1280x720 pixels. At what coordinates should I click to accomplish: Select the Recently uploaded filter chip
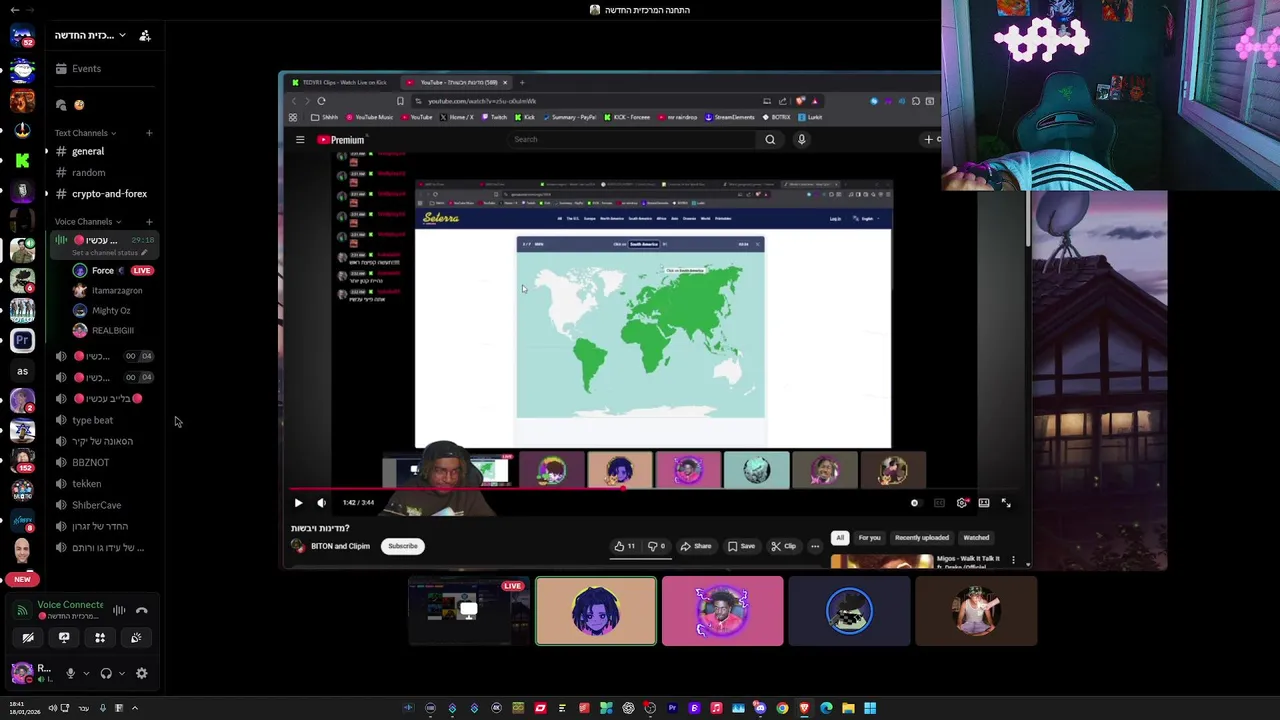921,538
